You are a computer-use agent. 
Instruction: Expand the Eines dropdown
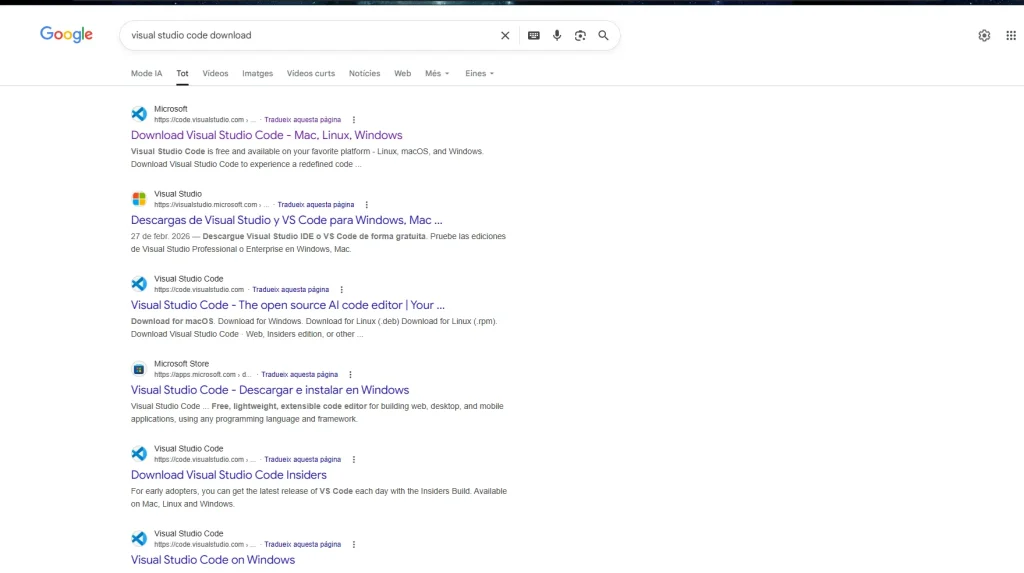point(479,73)
